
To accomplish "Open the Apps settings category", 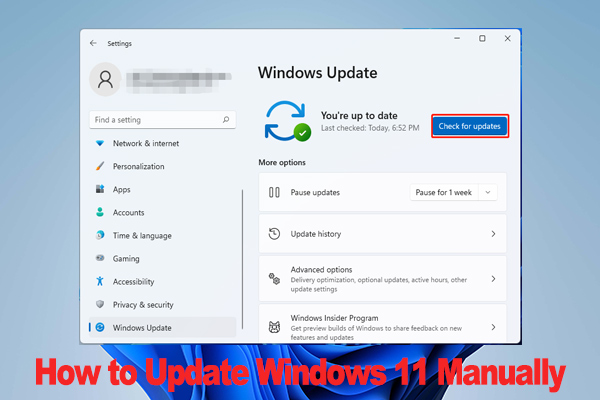I will tap(163, 189).
